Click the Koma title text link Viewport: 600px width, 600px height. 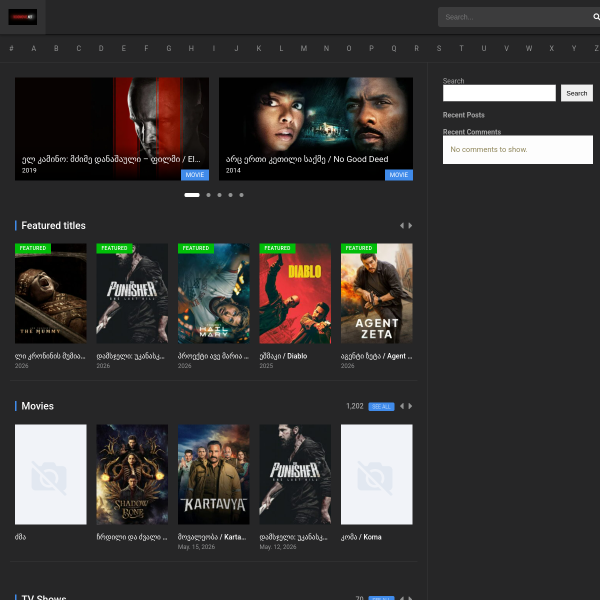[361, 537]
